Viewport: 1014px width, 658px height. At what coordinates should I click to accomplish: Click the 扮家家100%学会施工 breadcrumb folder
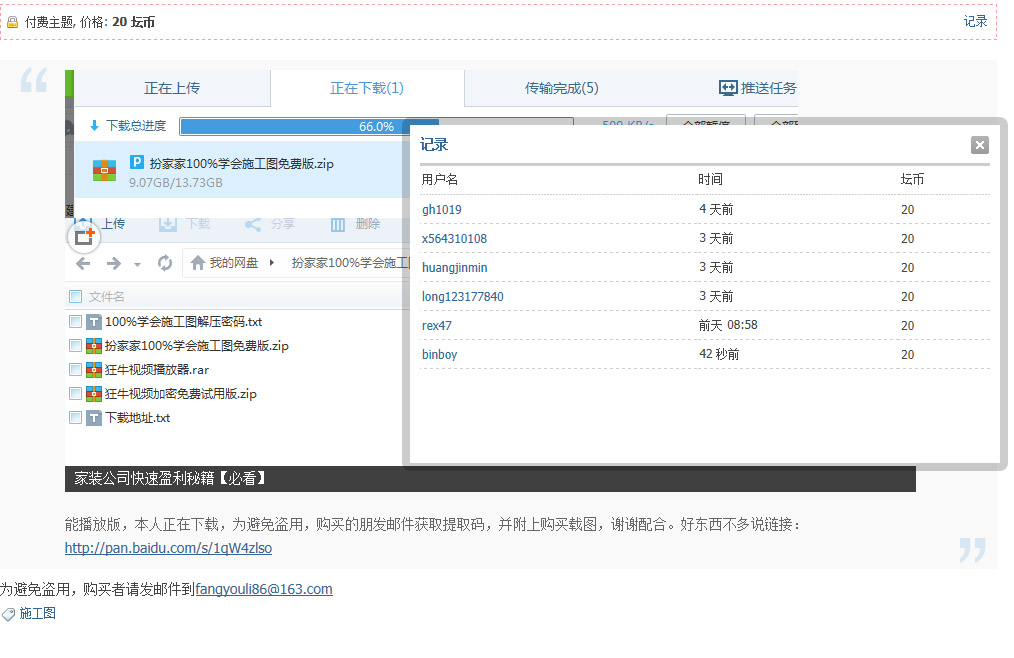coord(351,263)
